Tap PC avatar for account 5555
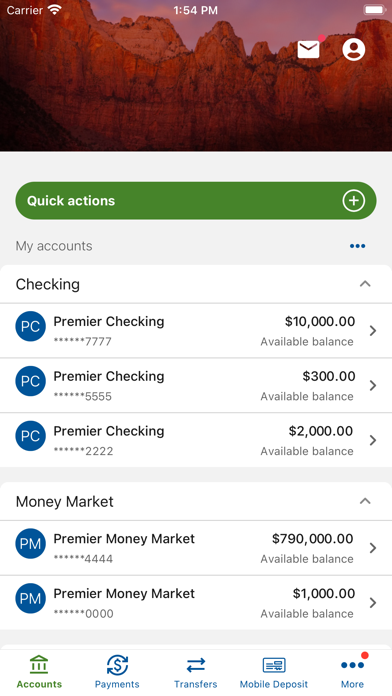Screen dimensions: 392x696 (31, 381)
